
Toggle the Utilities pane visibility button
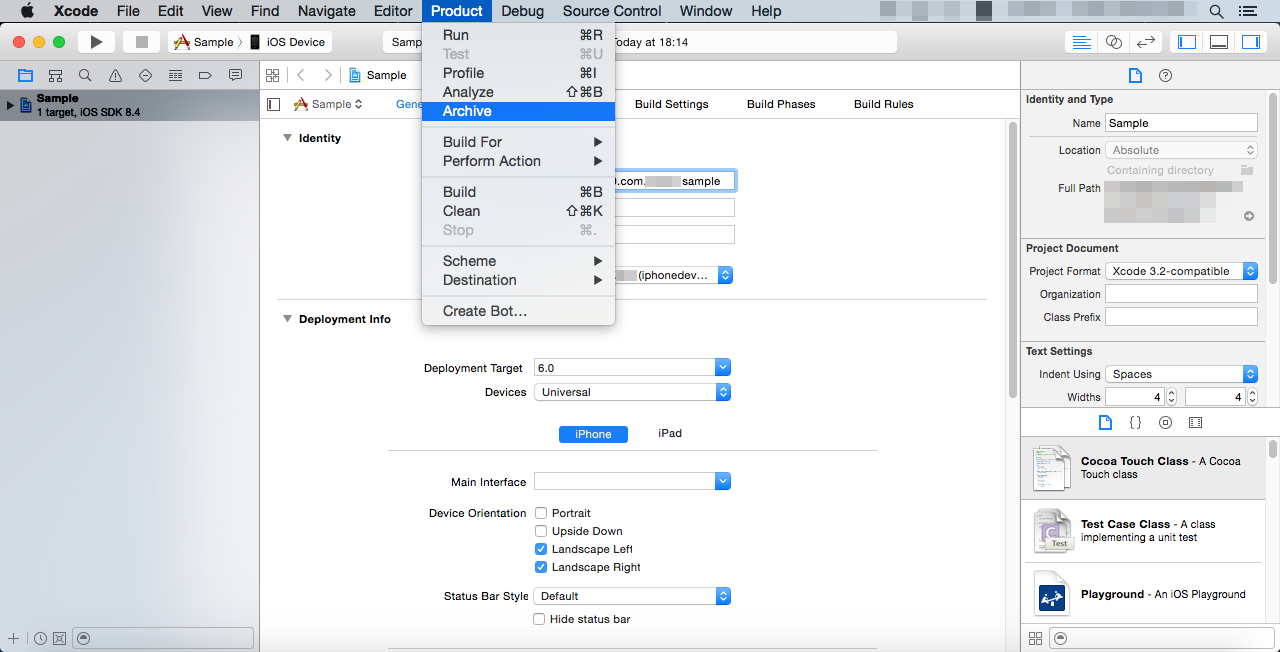pos(1251,42)
